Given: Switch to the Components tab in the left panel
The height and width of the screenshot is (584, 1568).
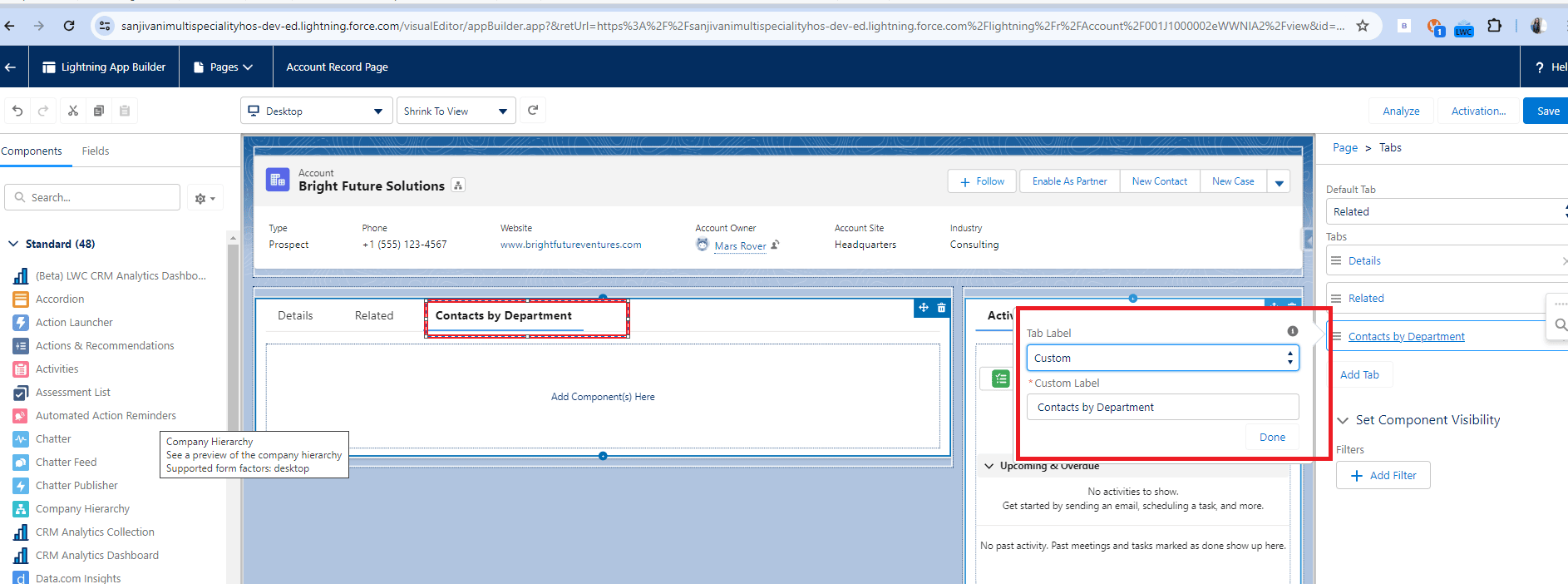Looking at the screenshot, I should point(32,151).
